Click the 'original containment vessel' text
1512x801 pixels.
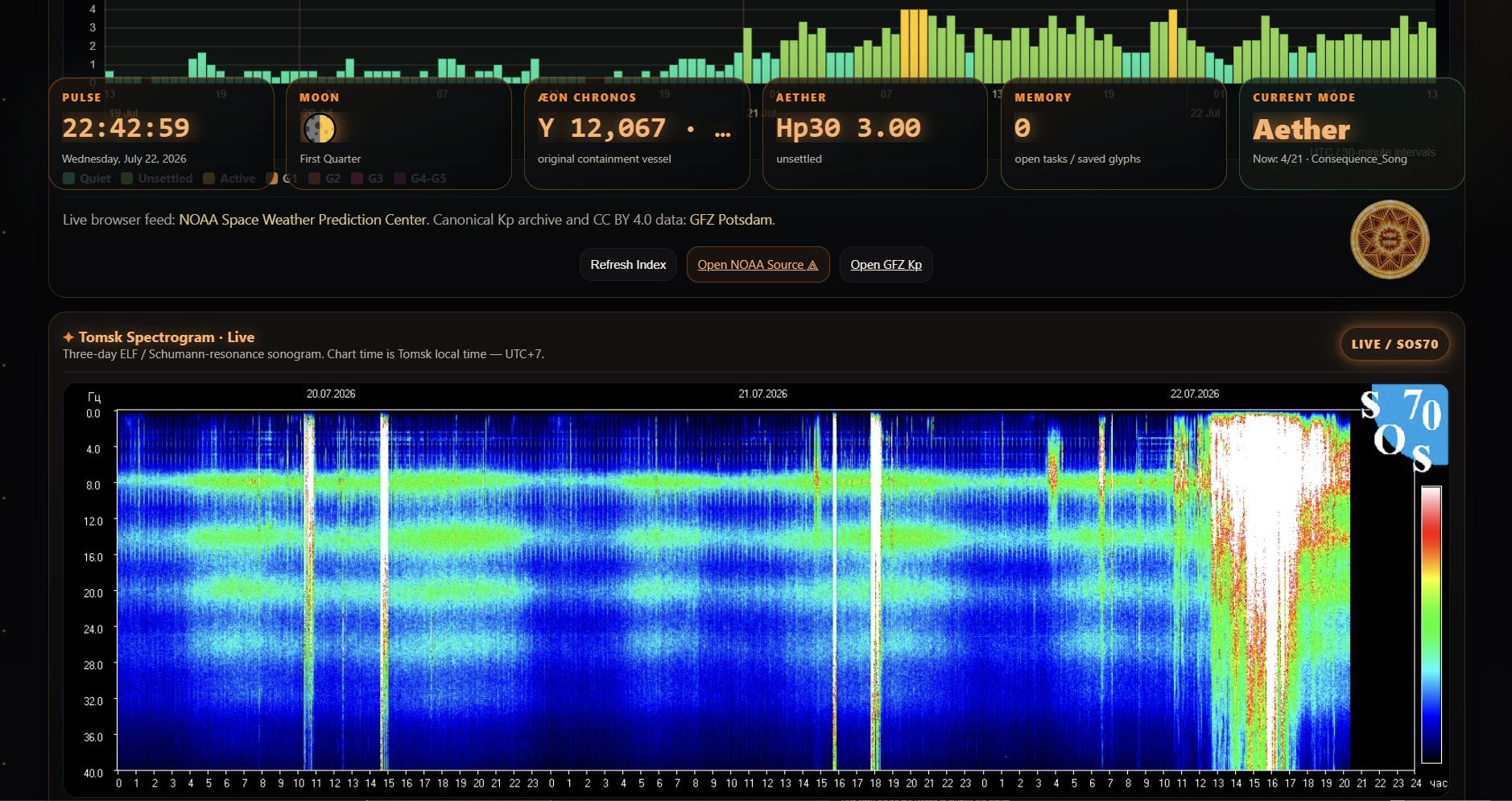point(604,159)
